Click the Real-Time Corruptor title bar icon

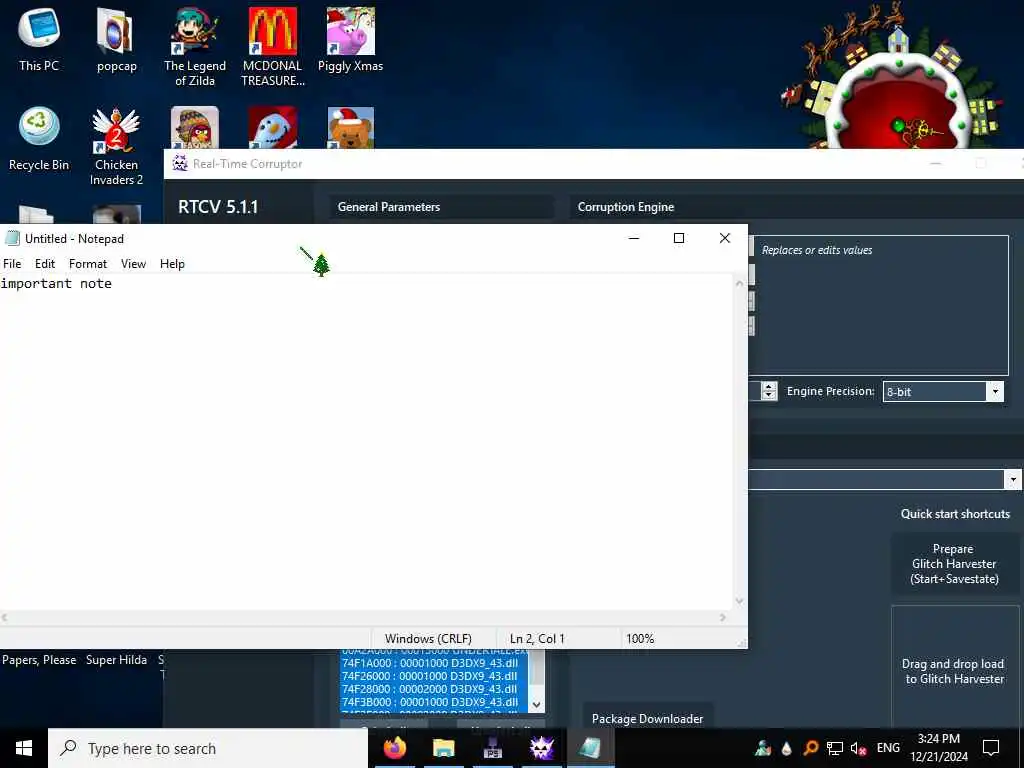(x=180, y=163)
